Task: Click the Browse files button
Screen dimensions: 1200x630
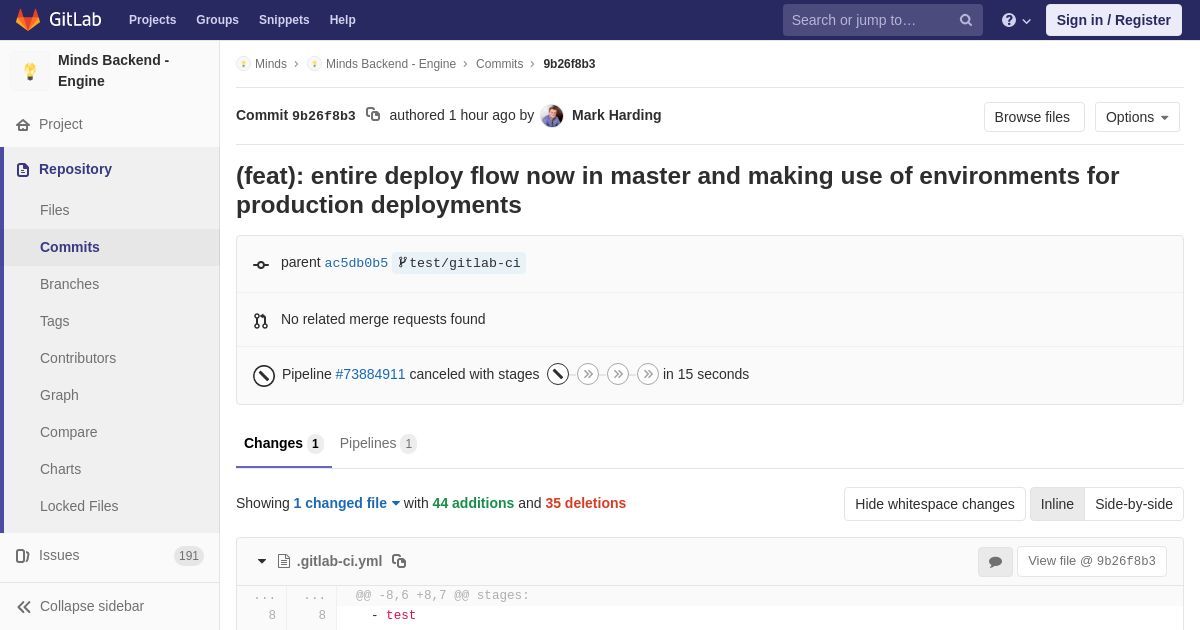Action: pyautogui.click(x=1034, y=117)
